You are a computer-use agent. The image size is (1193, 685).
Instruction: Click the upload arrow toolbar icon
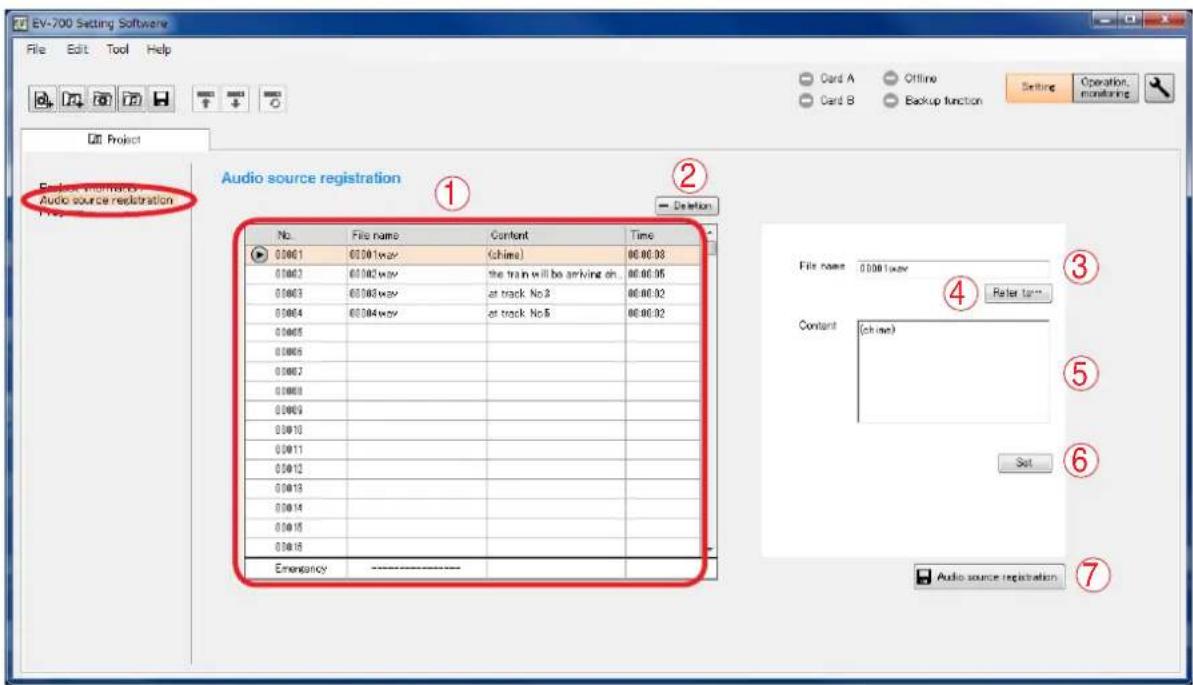tap(205, 99)
